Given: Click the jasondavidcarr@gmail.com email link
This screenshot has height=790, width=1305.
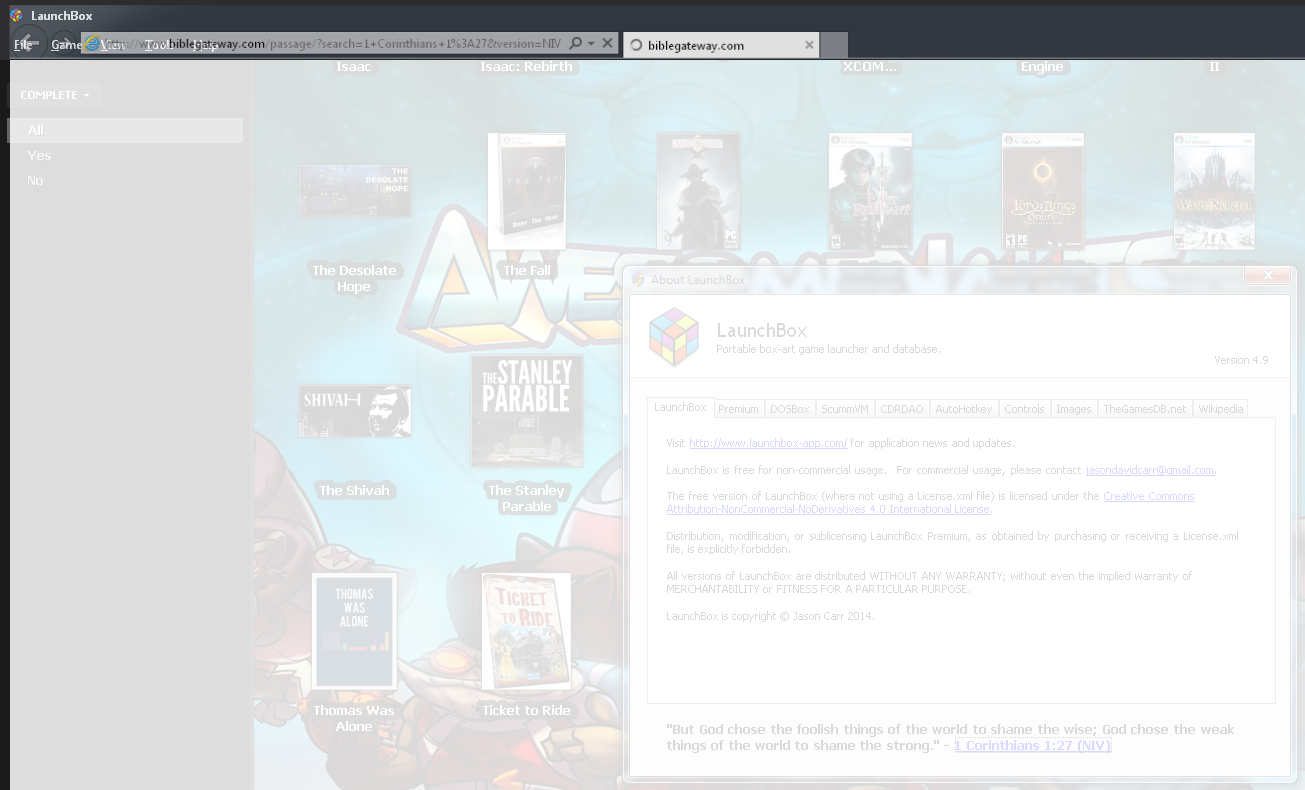Looking at the screenshot, I should coord(1150,470).
